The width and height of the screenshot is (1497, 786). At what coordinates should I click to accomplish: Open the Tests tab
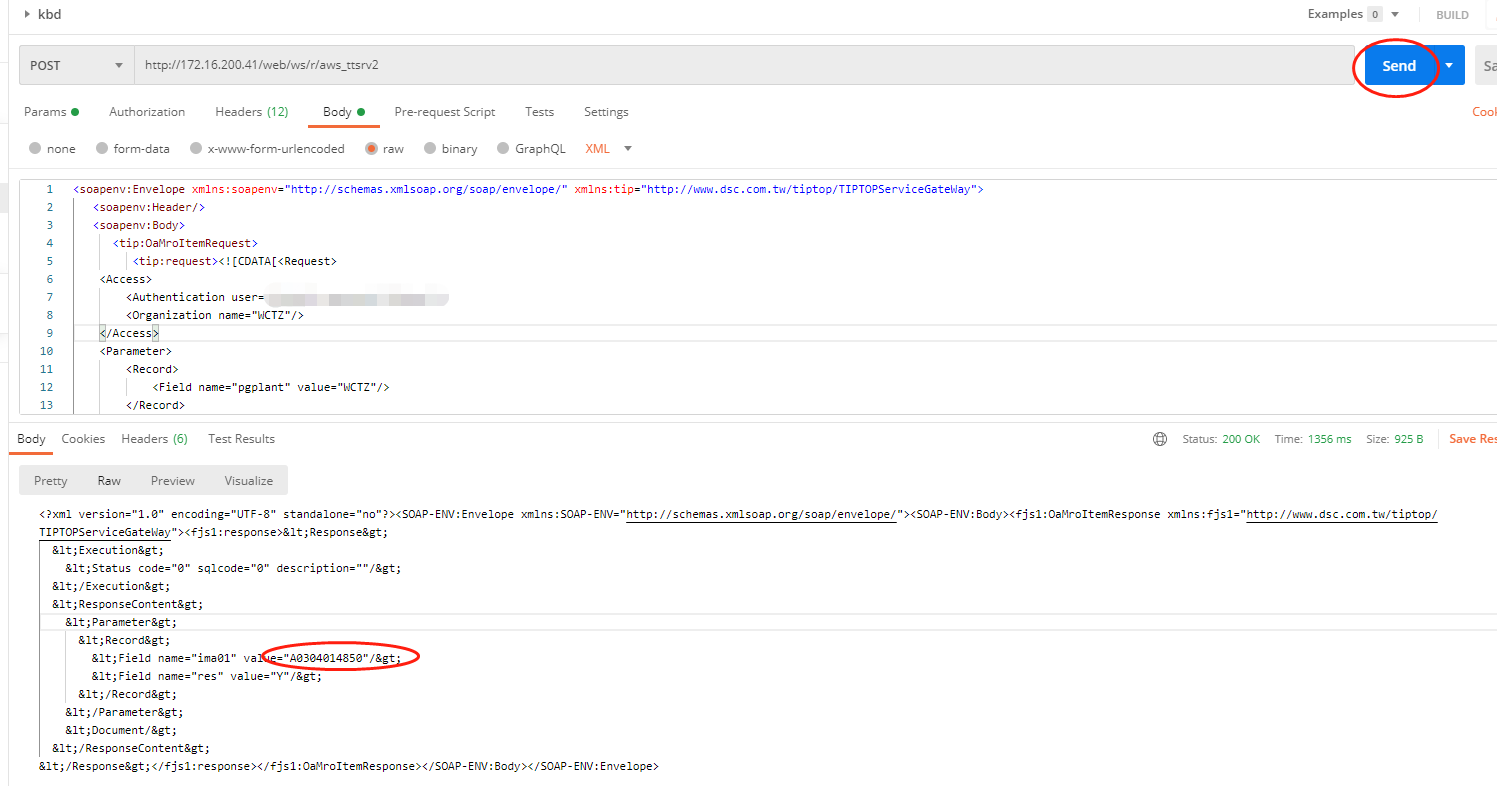[539, 112]
